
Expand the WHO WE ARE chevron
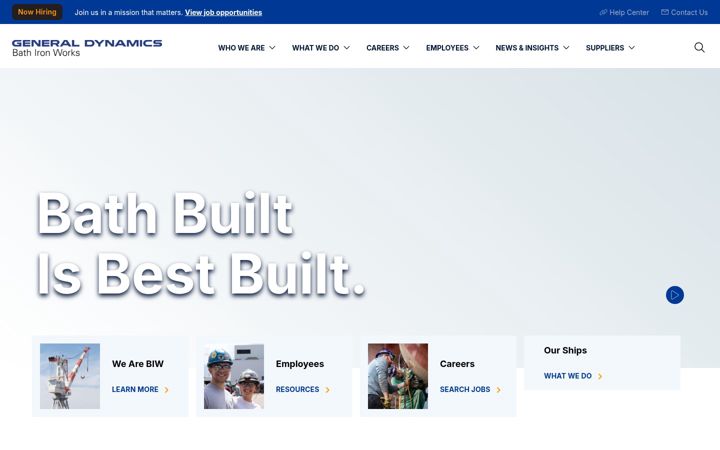[272, 48]
